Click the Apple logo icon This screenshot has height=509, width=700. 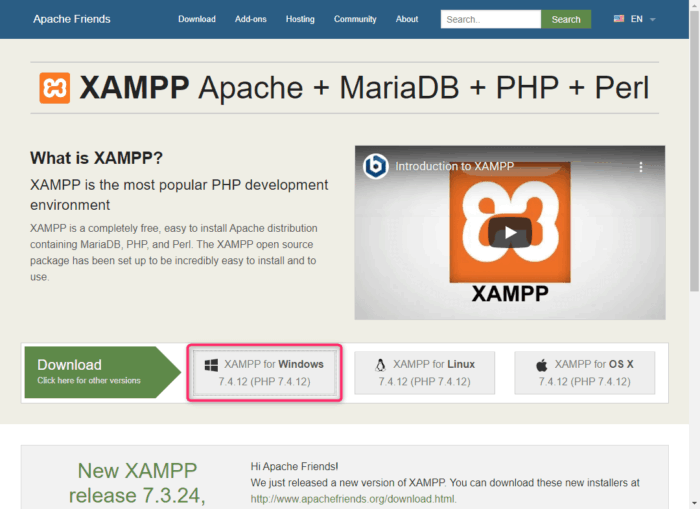pyautogui.click(x=542, y=365)
